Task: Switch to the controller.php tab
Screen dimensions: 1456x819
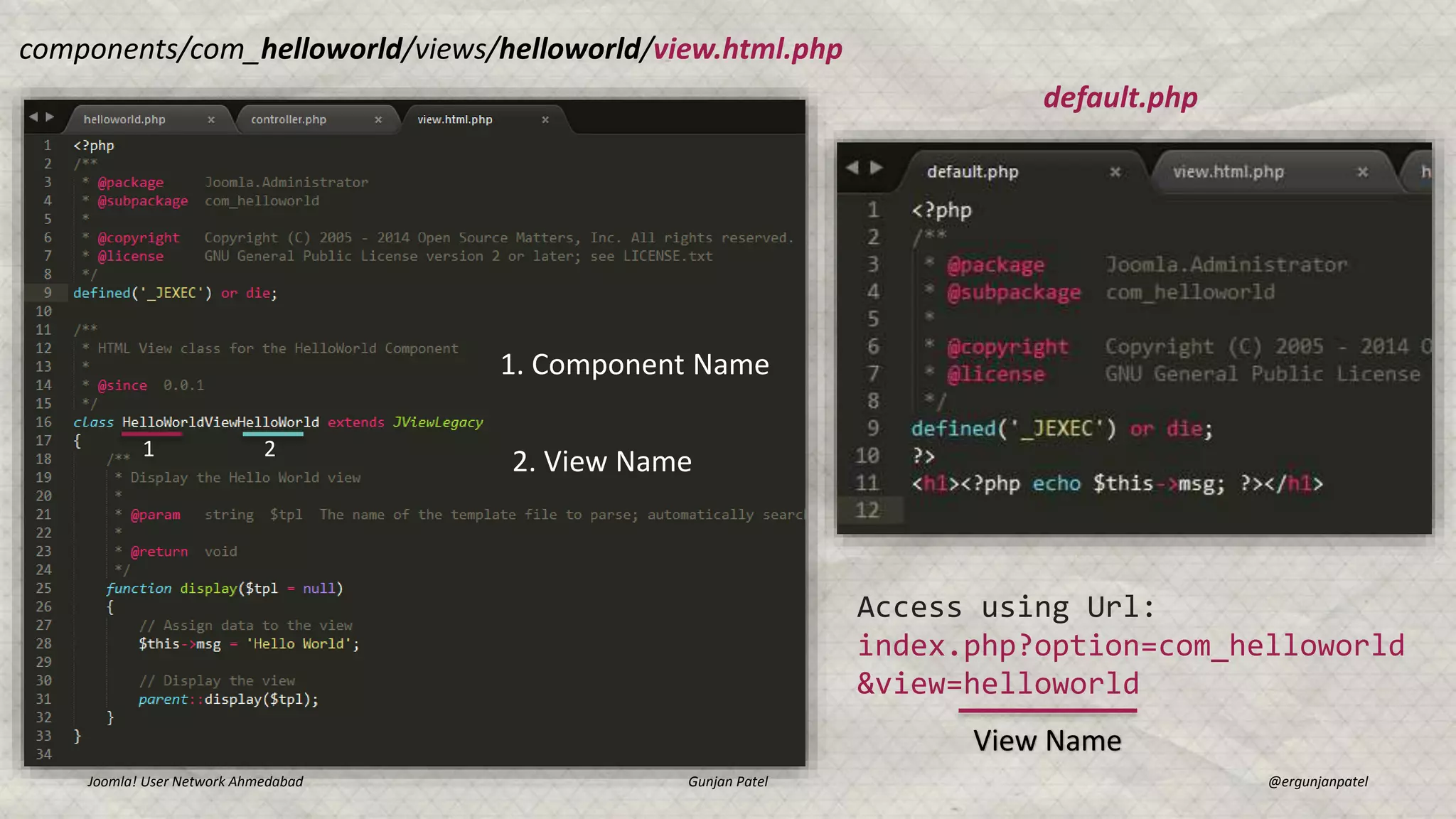Action: pos(289,119)
